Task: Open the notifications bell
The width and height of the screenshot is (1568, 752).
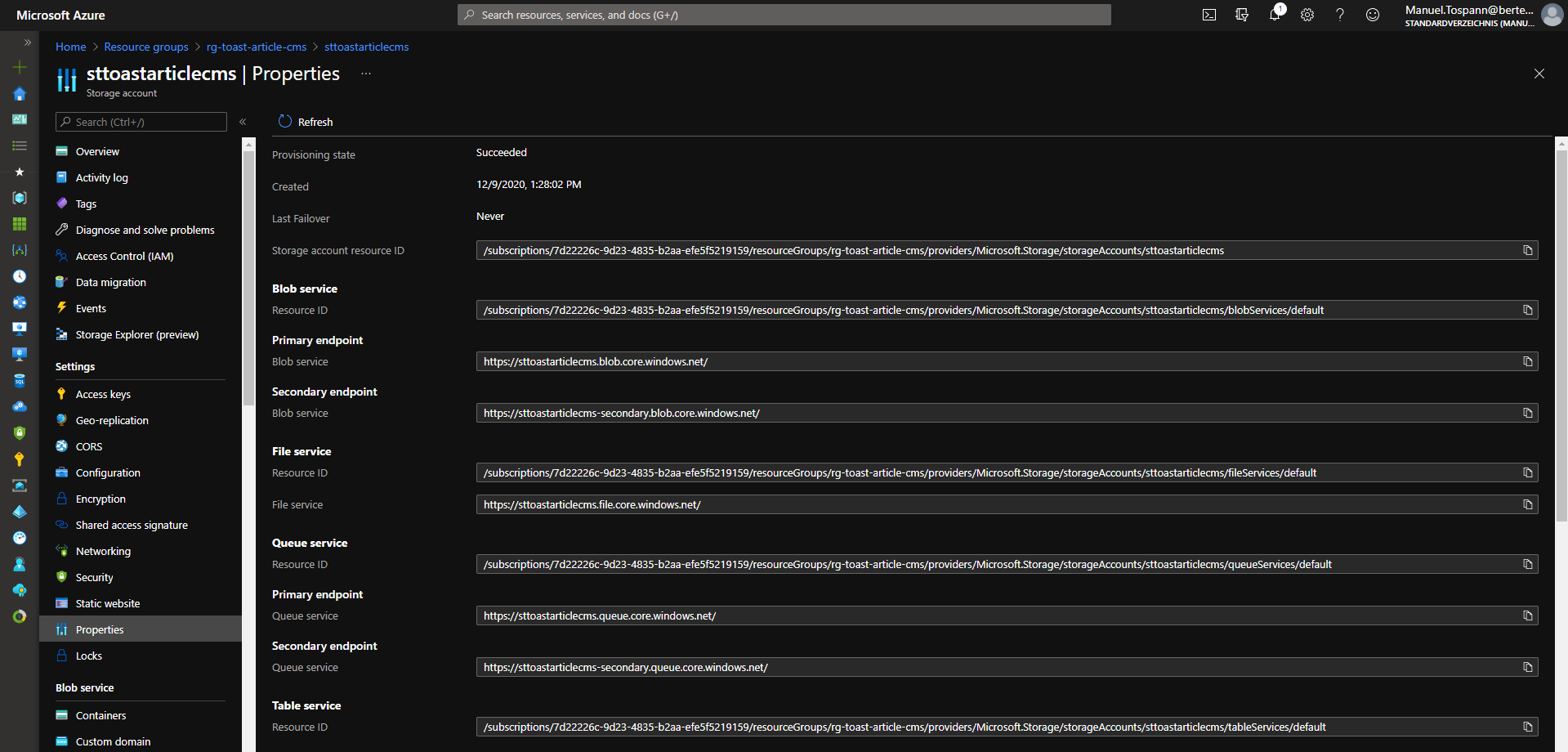Action: [x=1275, y=15]
